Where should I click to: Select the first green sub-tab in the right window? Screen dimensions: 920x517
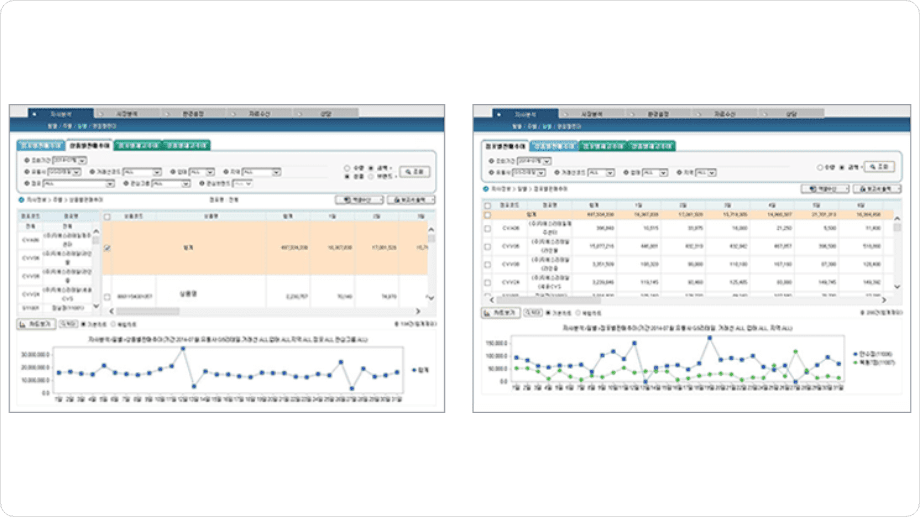click(x=603, y=146)
